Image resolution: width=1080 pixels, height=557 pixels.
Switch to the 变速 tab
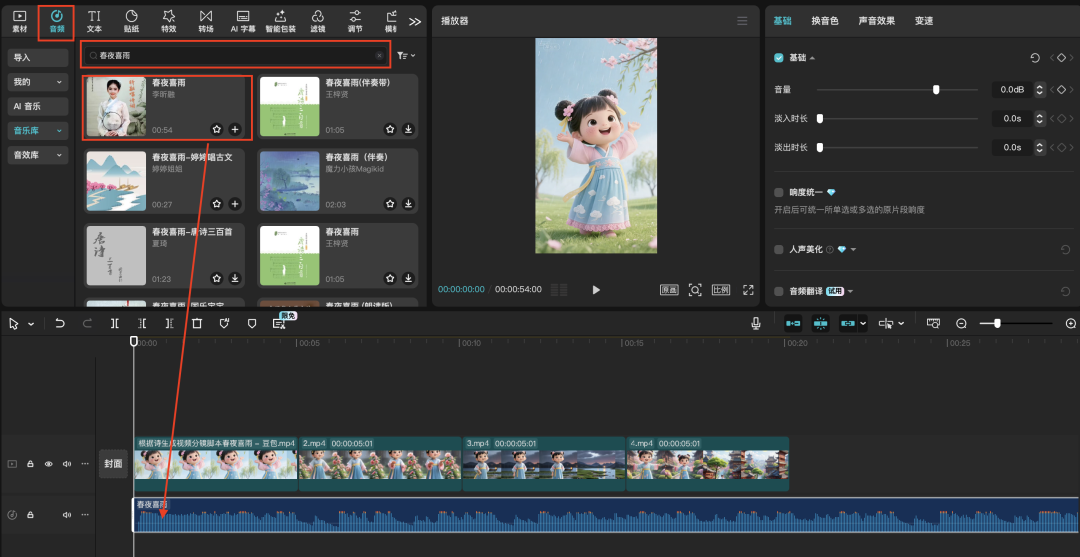click(x=923, y=21)
